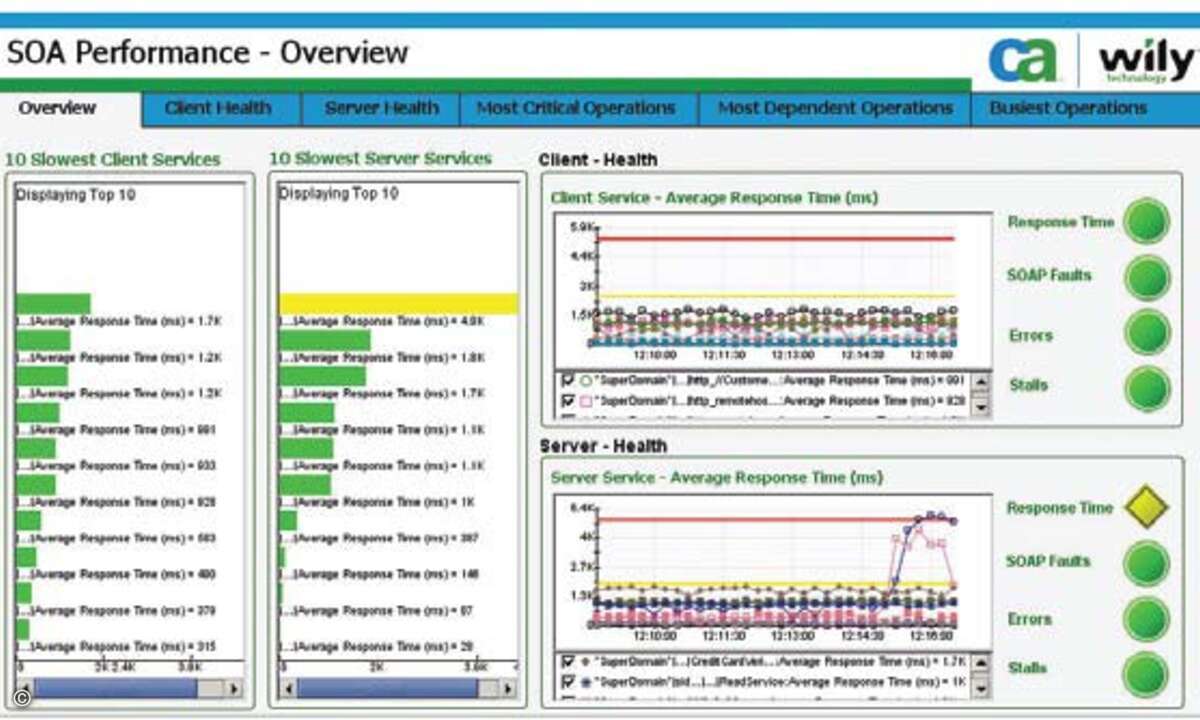Click the Client Response Time green status indicator

click(1146, 221)
